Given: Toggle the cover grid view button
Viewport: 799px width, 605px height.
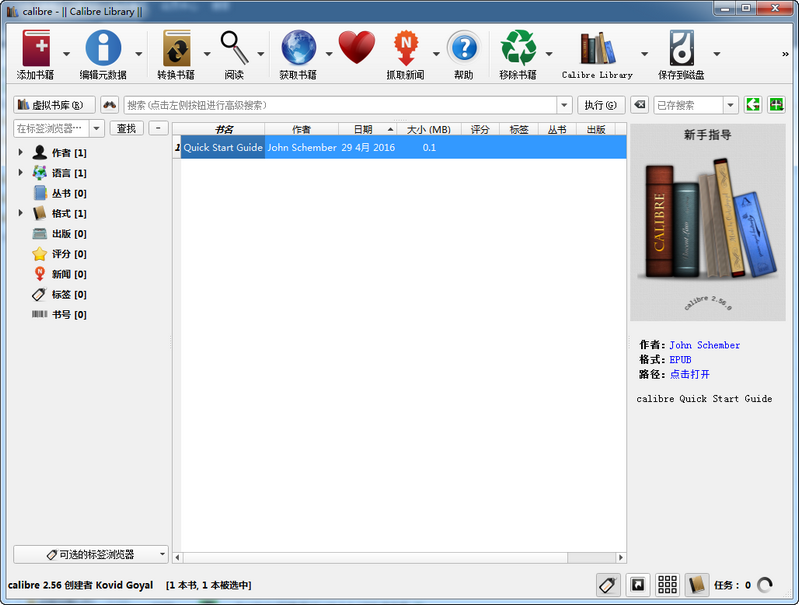Looking at the screenshot, I should point(667,585).
